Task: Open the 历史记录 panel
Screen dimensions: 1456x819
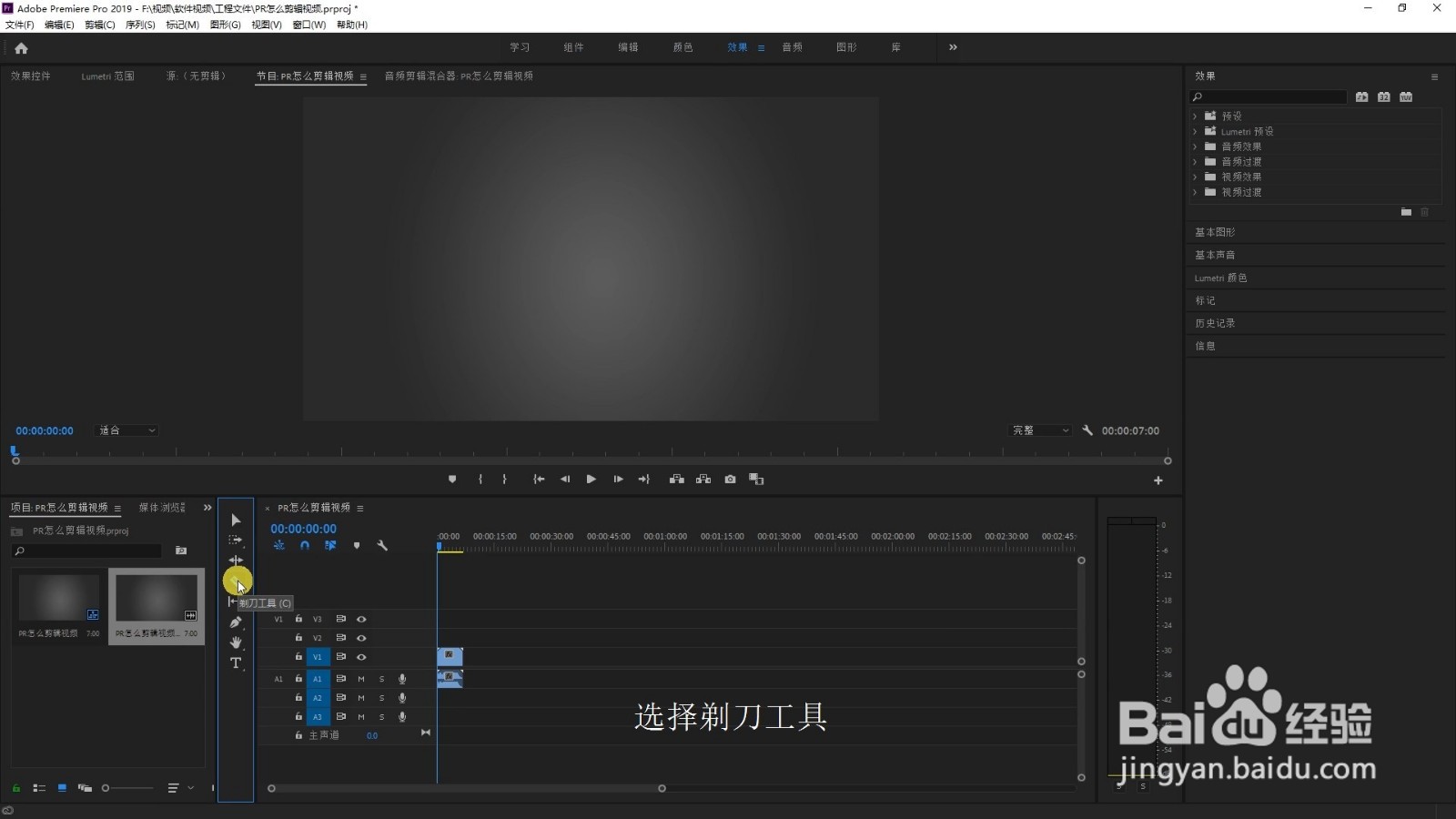Action: pos(1218,322)
